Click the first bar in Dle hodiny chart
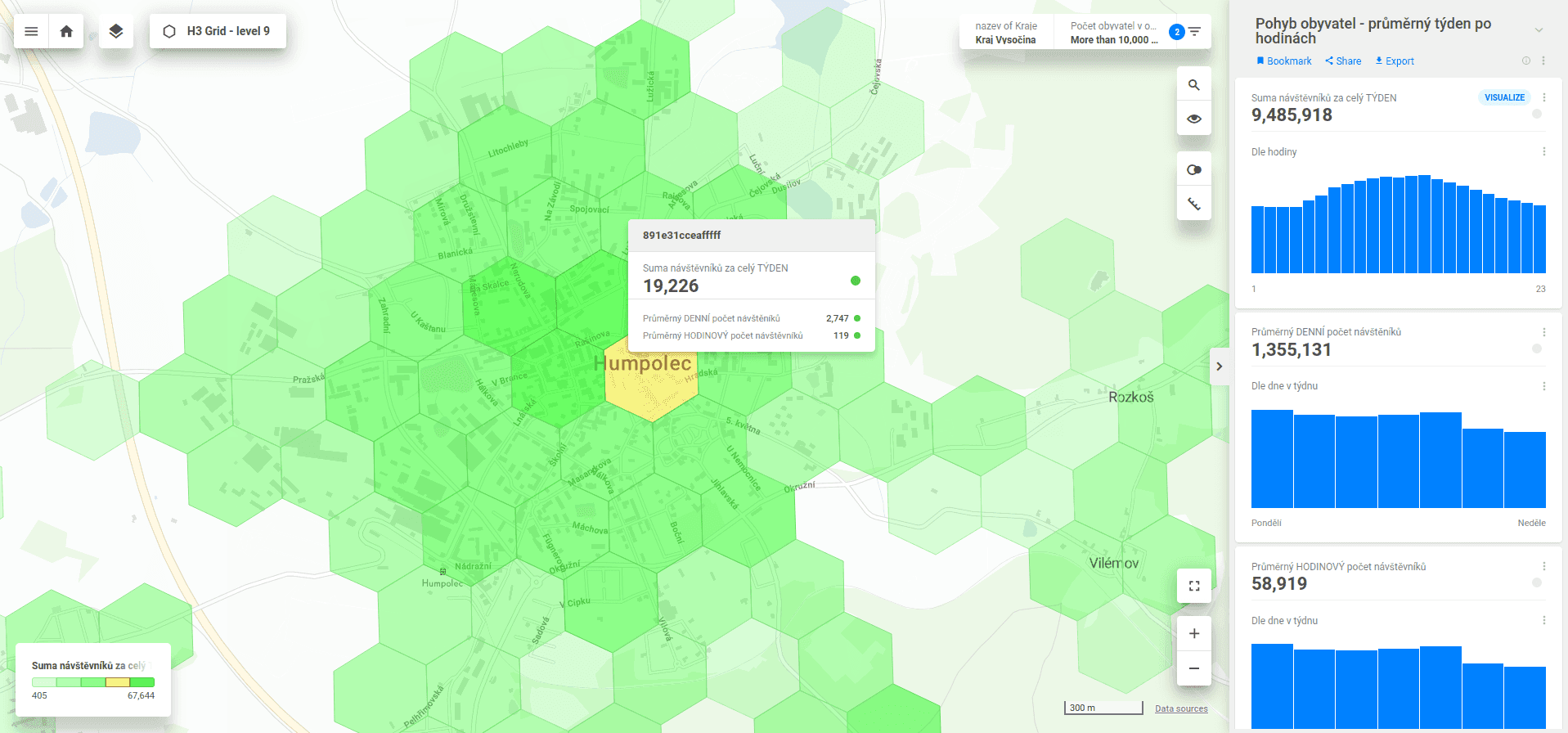This screenshot has height=733, width=1568. pos(1257,240)
